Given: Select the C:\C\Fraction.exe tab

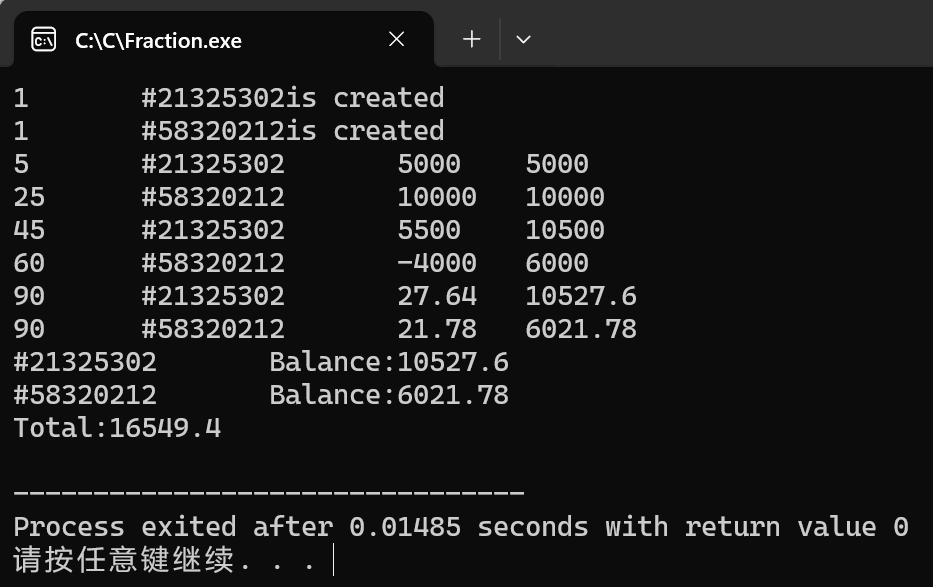Looking at the screenshot, I should (x=223, y=39).
